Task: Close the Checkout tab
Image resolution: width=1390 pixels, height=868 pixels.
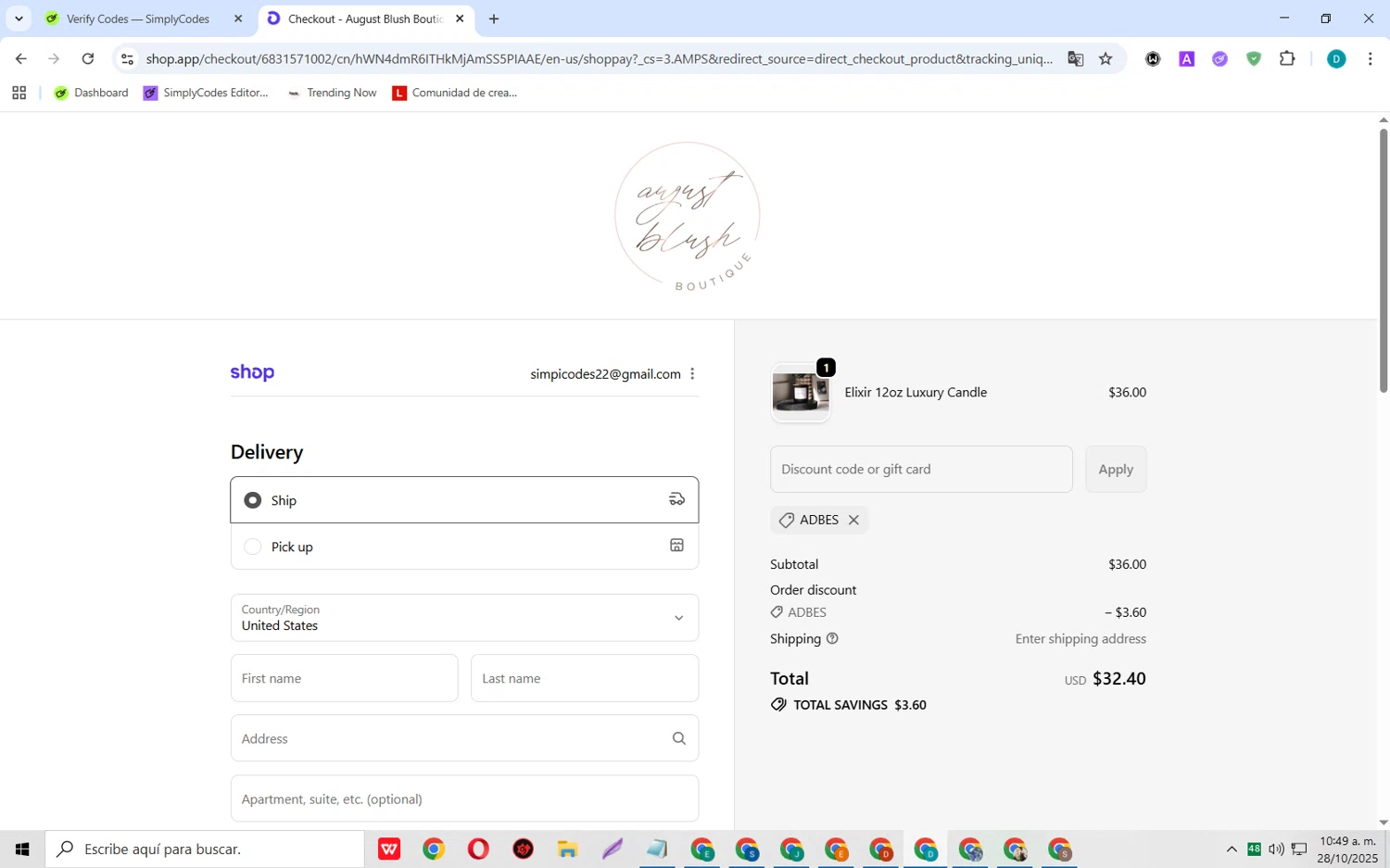Action: [x=460, y=19]
